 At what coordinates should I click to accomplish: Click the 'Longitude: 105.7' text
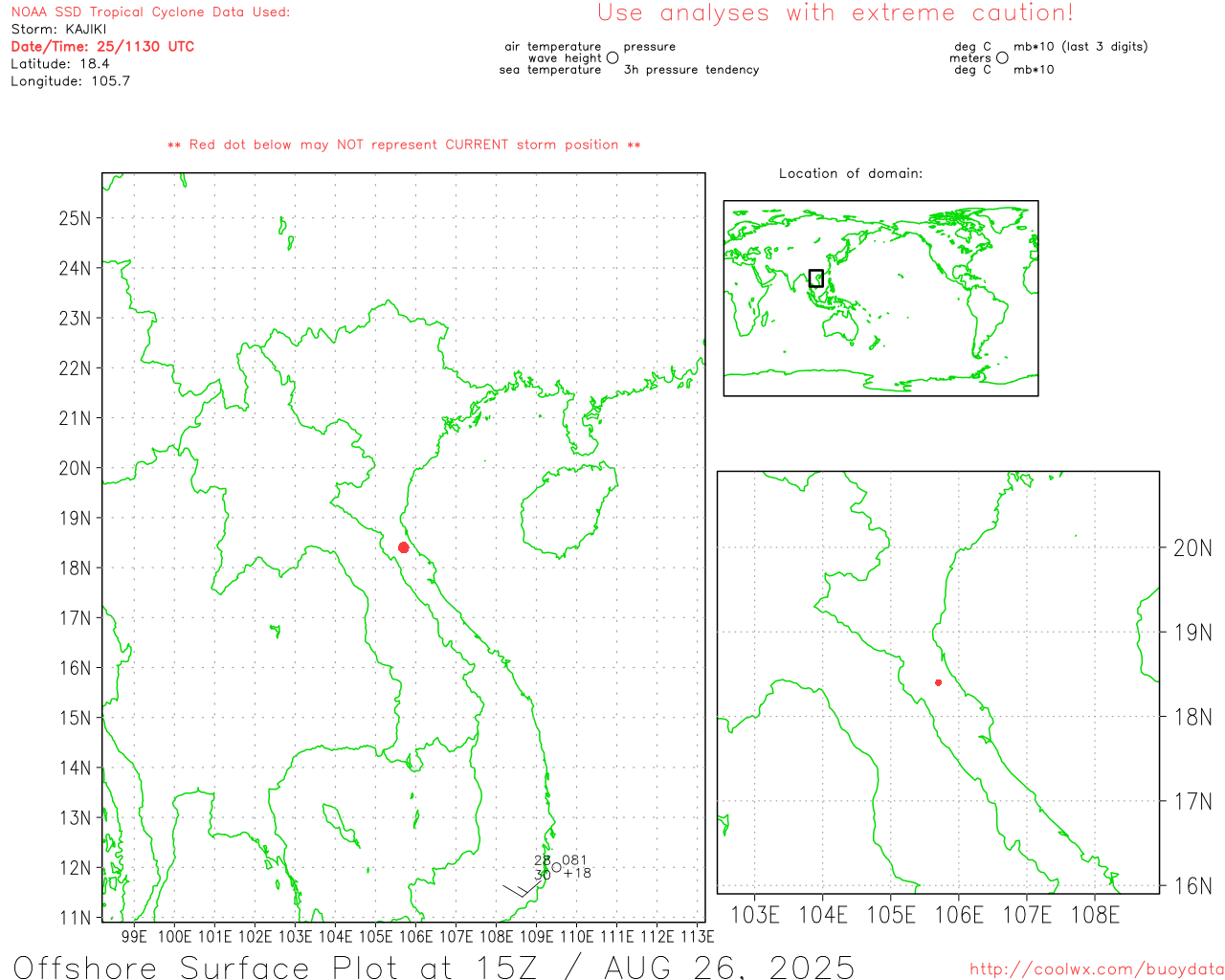click(71, 81)
